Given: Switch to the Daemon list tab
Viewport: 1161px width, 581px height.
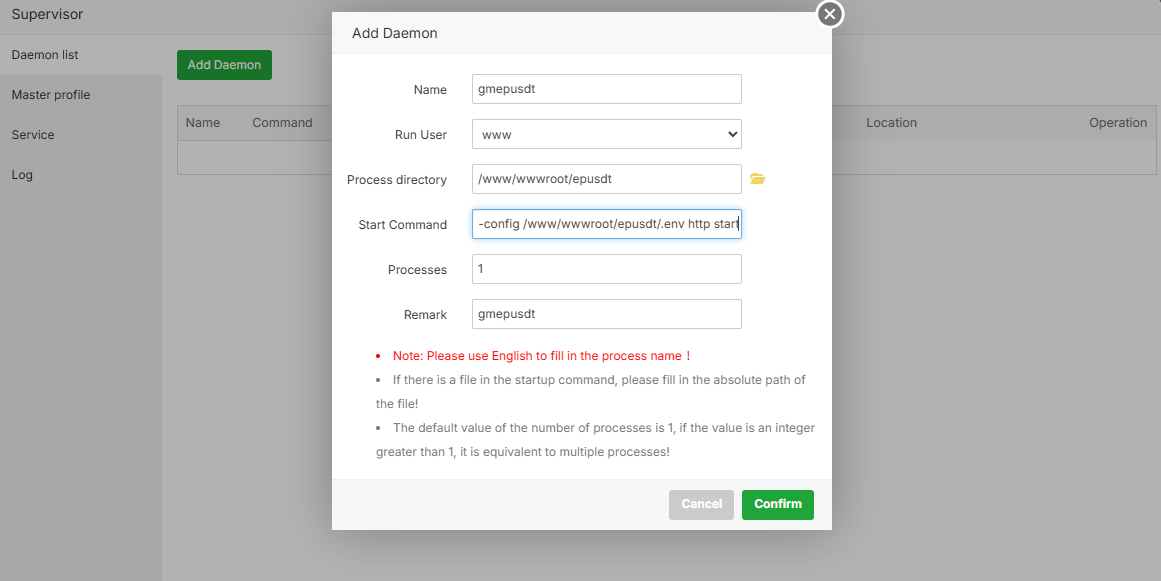Looking at the screenshot, I should point(45,55).
